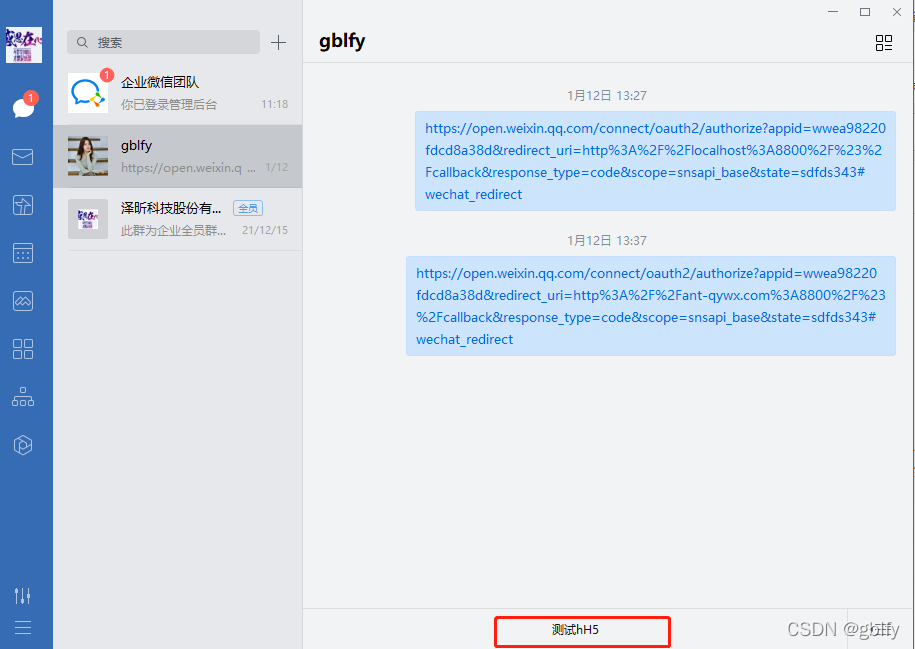Open the Documents icon in sidebar
This screenshot has height=649, width=915.
pyautogui.click(x=23, y=205)
